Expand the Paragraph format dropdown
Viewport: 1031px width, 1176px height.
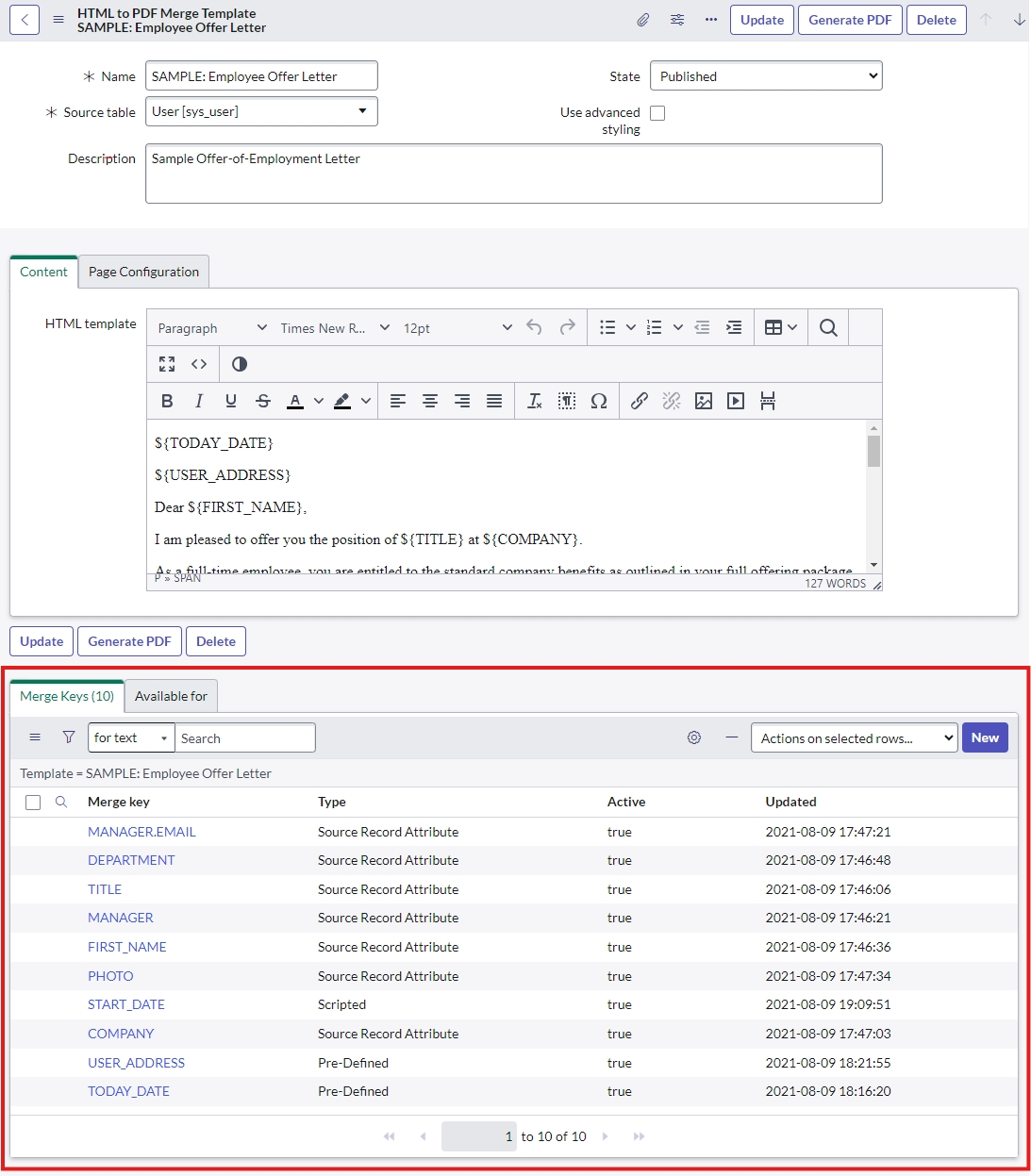point(212,328)
